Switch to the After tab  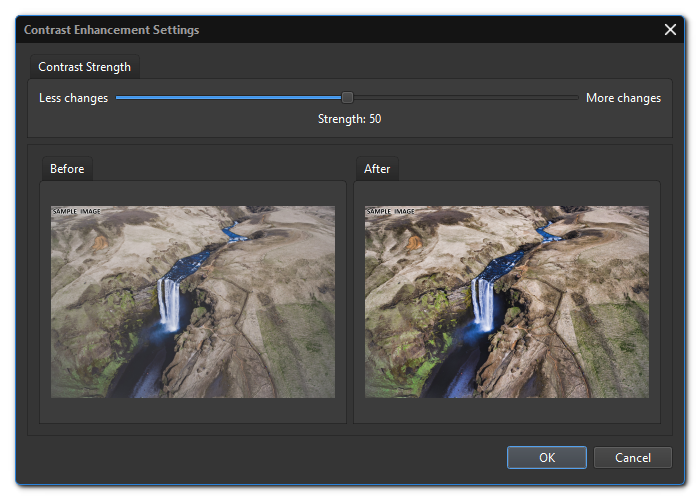click(377, 169)
